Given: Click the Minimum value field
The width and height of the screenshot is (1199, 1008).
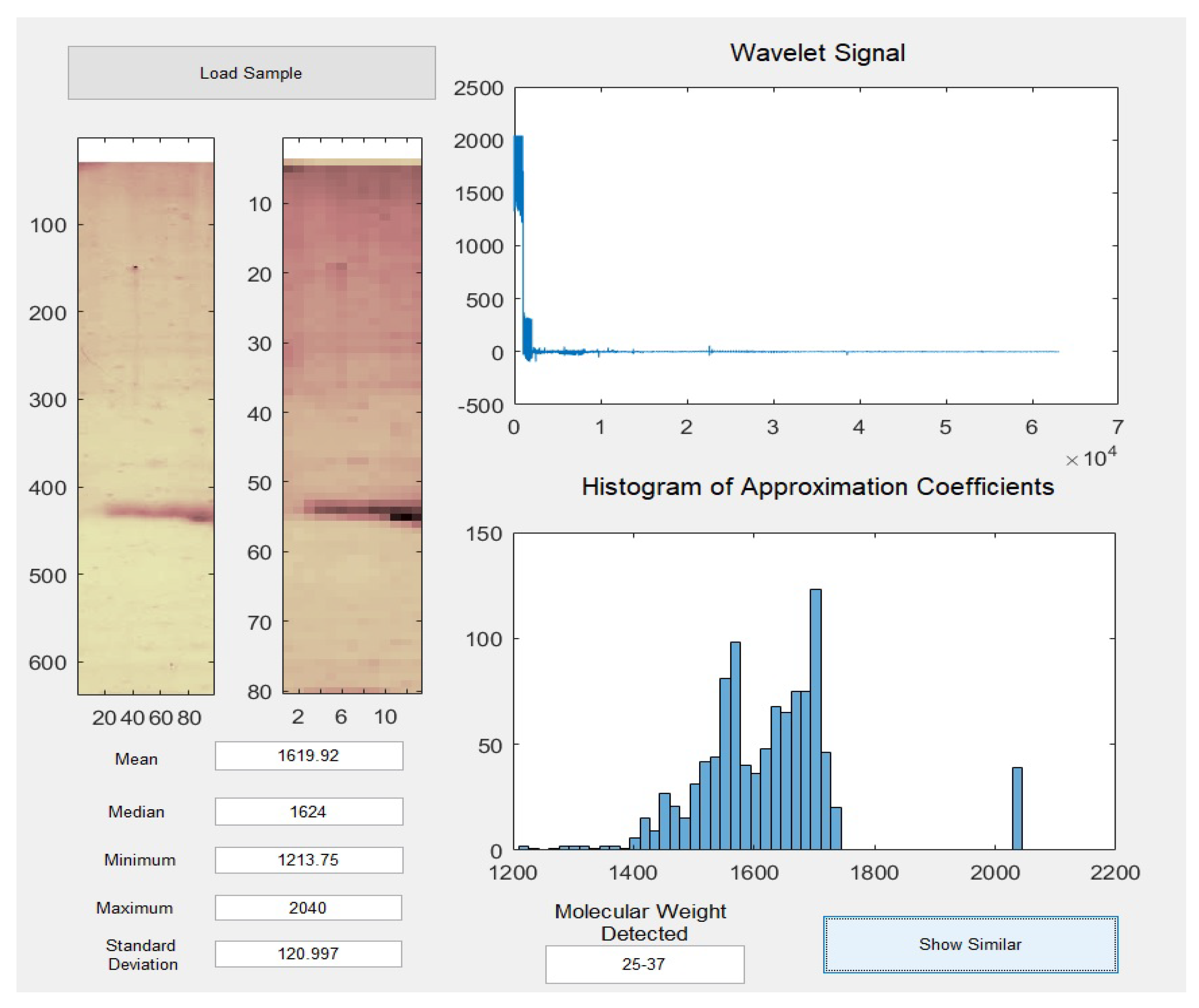Looking at the screenshot, I should (x=309, y=860).
